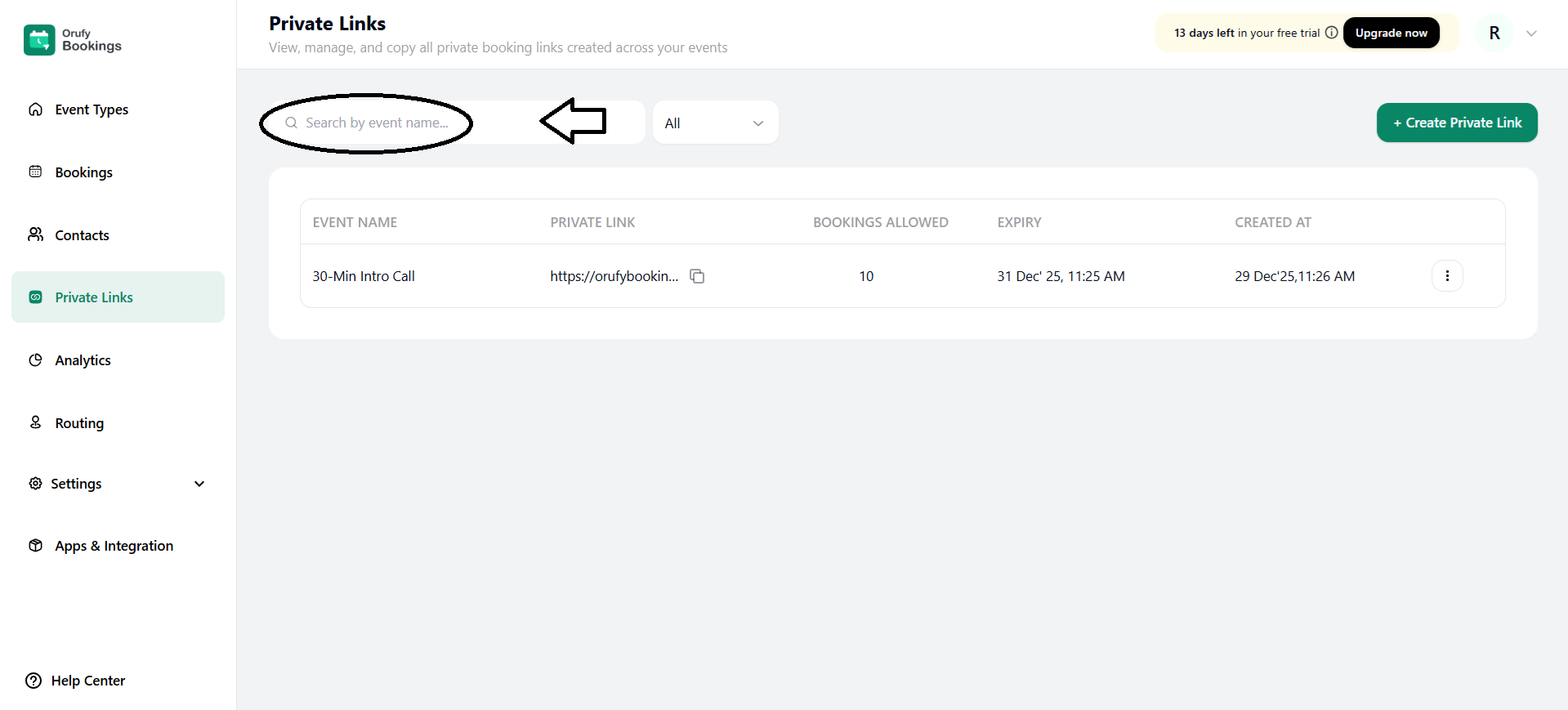The image size is (1568, 710).
Task: Click the Private Links link icon
Action: pyautogui.click(x=35, y=297)
